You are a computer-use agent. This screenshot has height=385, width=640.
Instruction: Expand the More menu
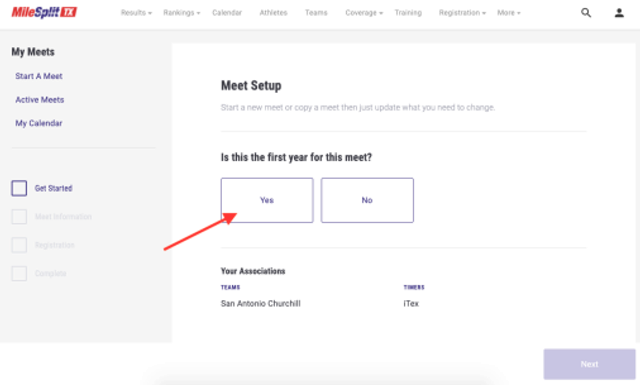point(509,13)
